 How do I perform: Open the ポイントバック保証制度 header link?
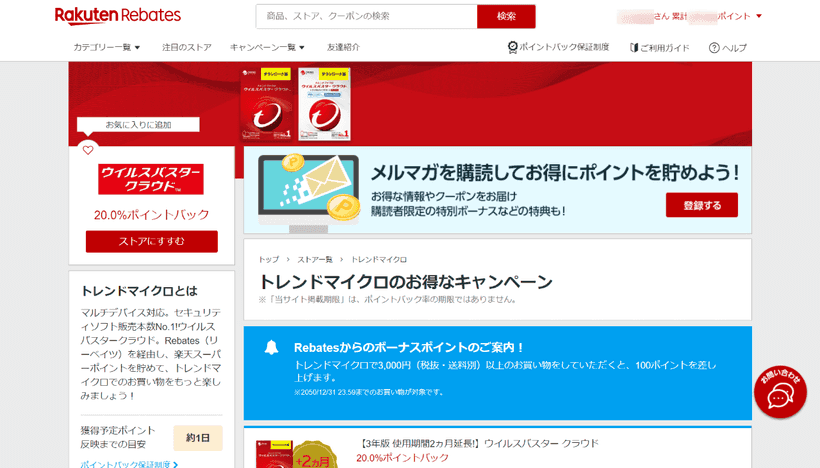click(564, 47)
